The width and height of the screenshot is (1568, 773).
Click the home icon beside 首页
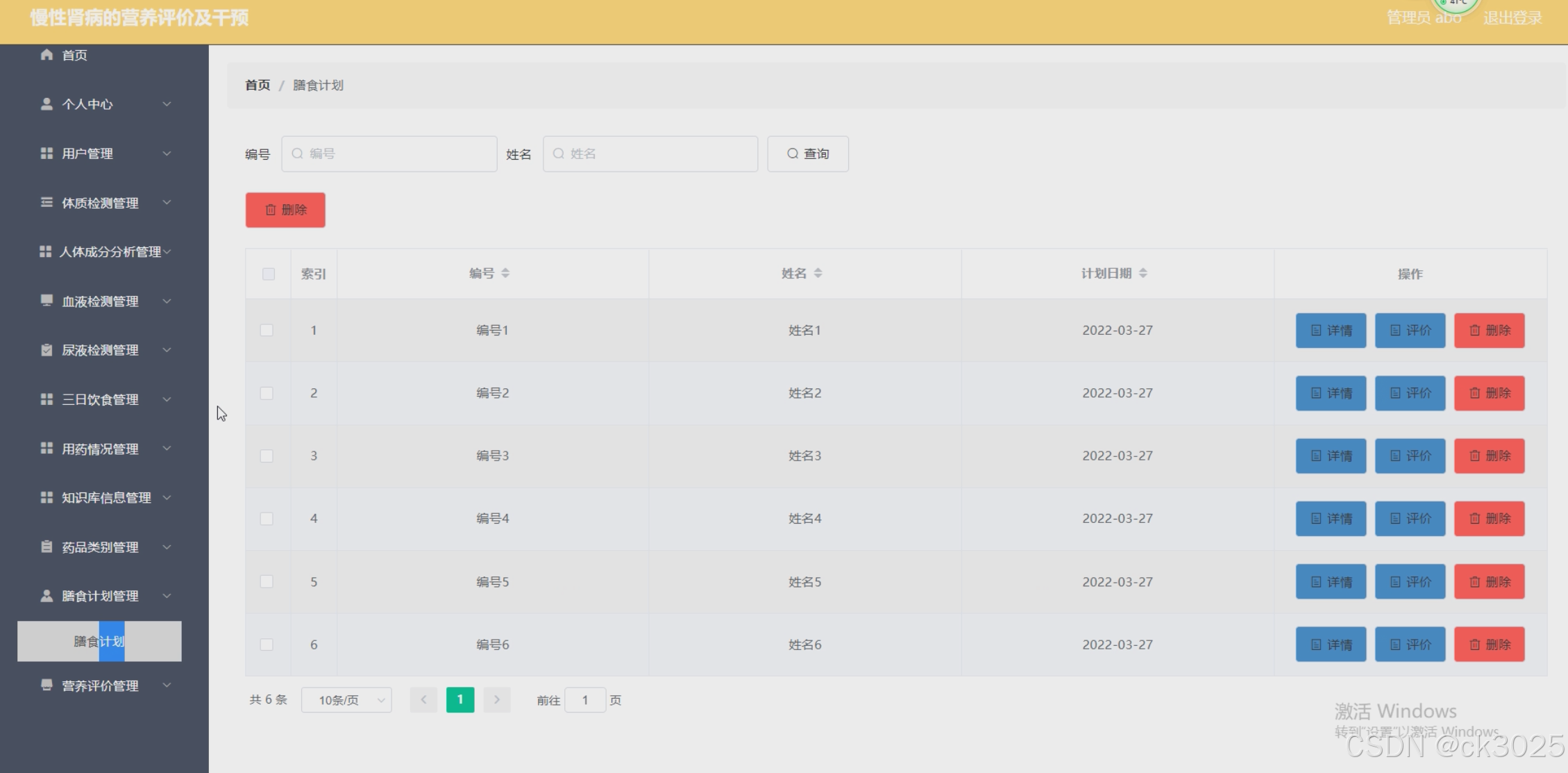pyautogui.click(x=47, y=54)
